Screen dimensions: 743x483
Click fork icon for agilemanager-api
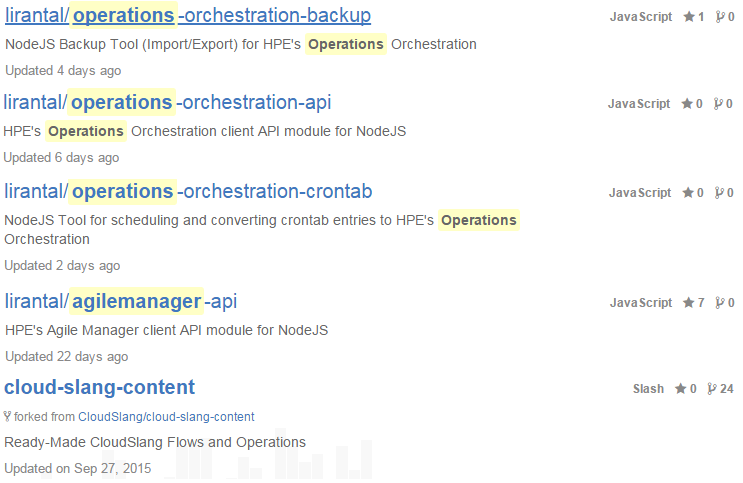point(718,302)
